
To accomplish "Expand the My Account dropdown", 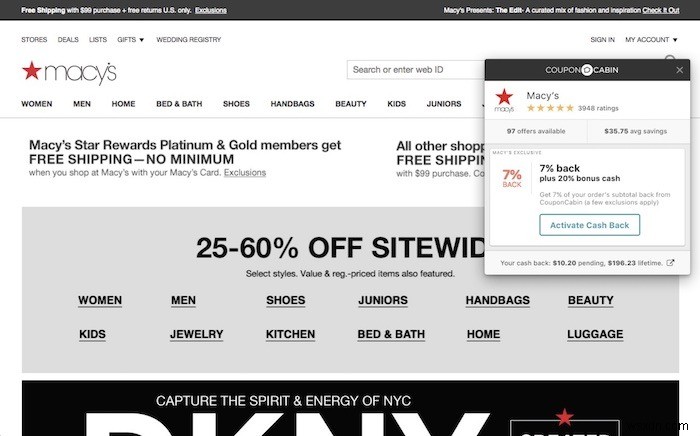I will coord(651,40).
